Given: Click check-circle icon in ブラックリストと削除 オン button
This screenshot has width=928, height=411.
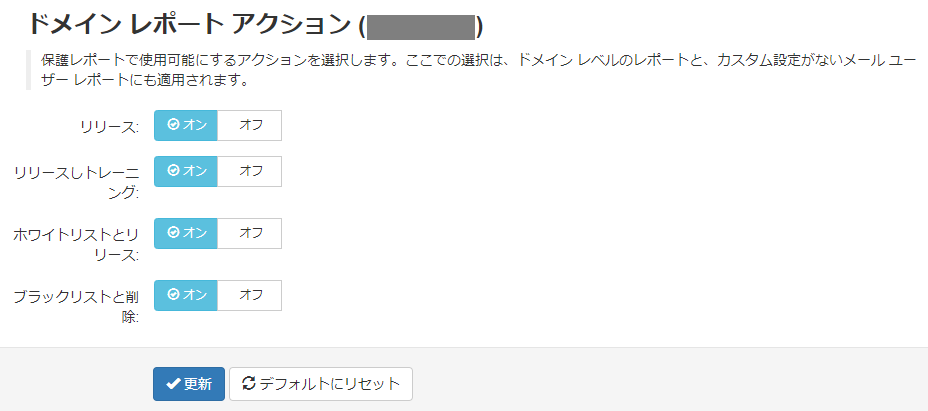Looking at the screenshot, I should pyautogui.click(x=173, y=295).
